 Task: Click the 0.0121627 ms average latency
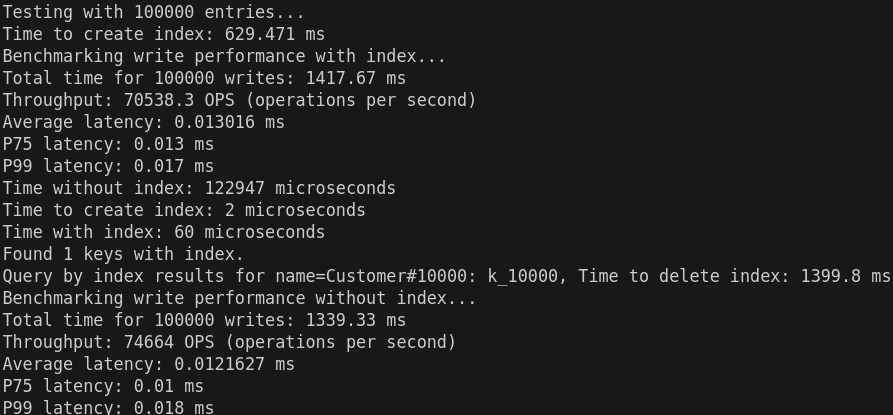click(x=234, y=364)
